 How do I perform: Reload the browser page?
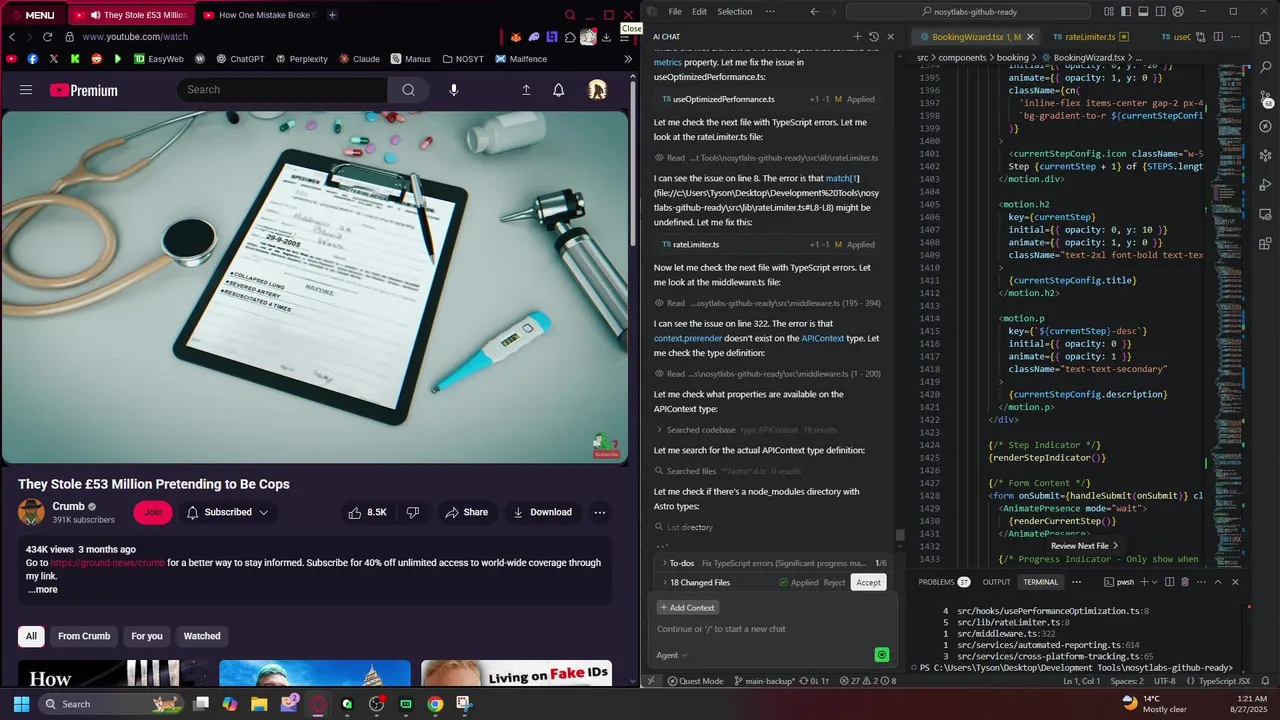47,37
